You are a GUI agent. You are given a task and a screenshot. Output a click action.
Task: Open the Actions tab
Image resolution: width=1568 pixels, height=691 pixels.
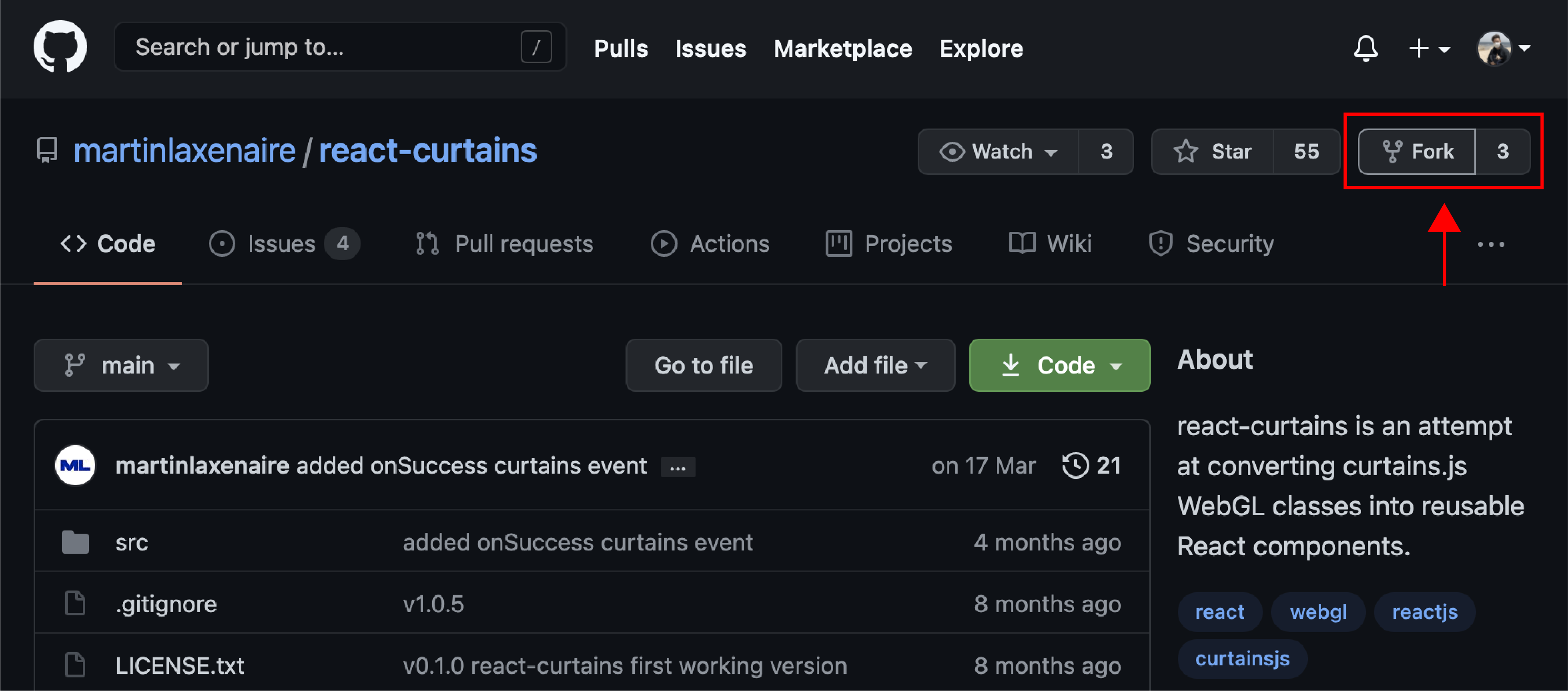[710, 244]
